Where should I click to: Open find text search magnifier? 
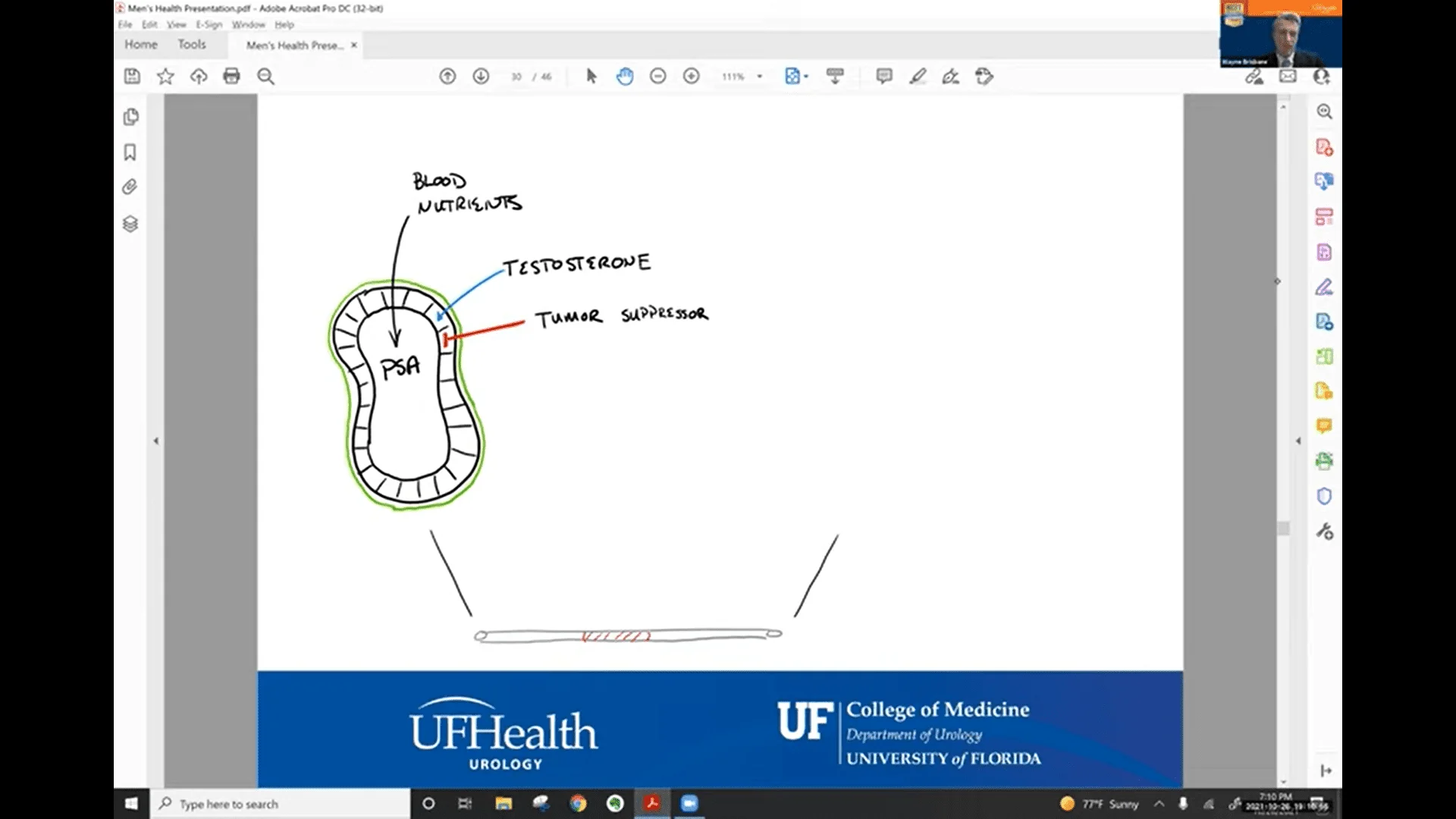pos(265,76)
